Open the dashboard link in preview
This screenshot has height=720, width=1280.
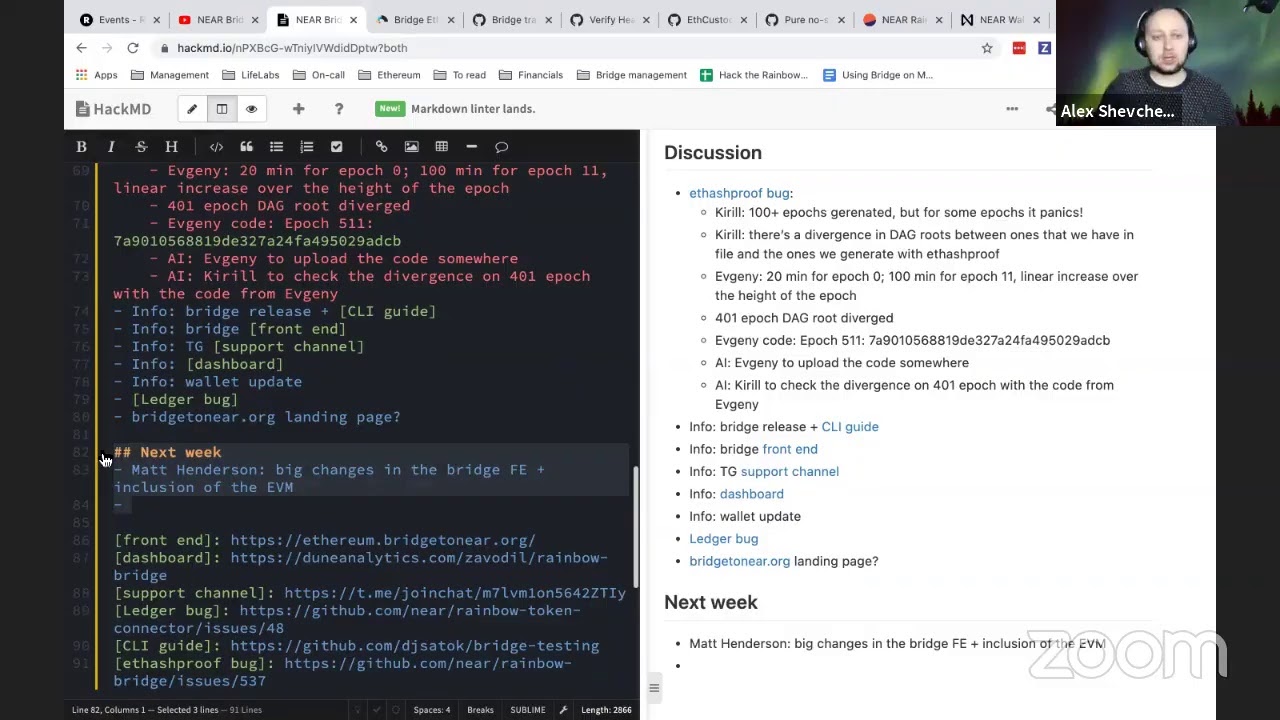(x=751, y=494)
